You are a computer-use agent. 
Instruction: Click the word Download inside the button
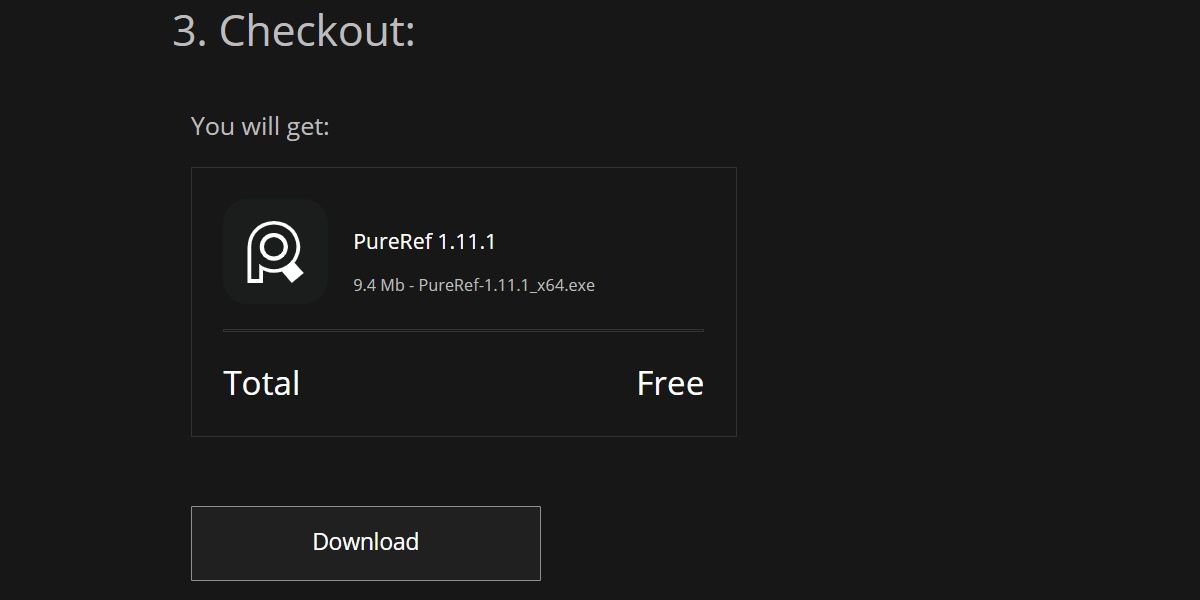pyautogui.click(x=366, y=542)
